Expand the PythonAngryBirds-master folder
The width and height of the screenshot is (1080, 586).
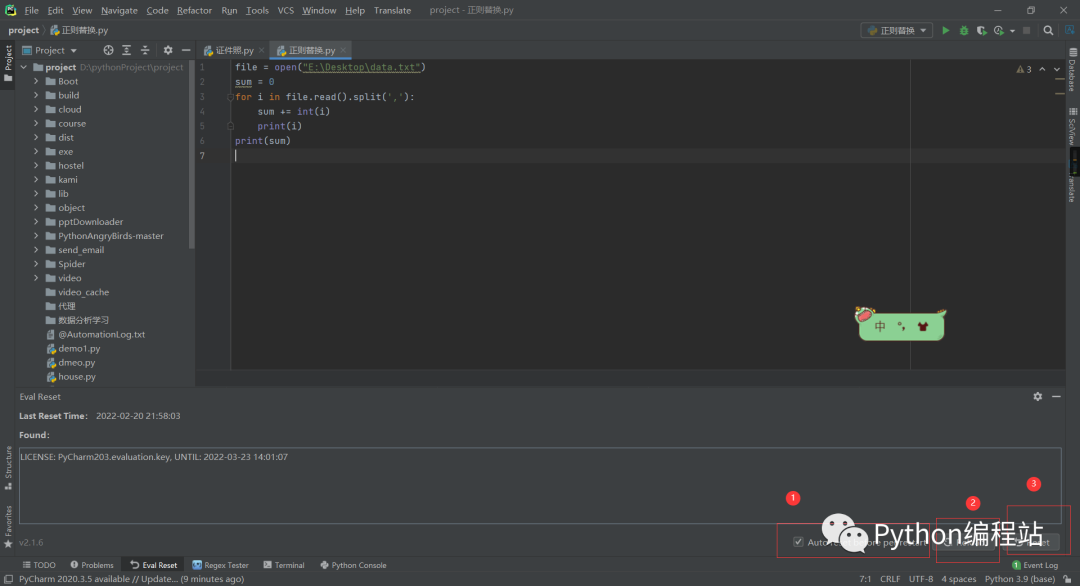(x=37, y=236)
